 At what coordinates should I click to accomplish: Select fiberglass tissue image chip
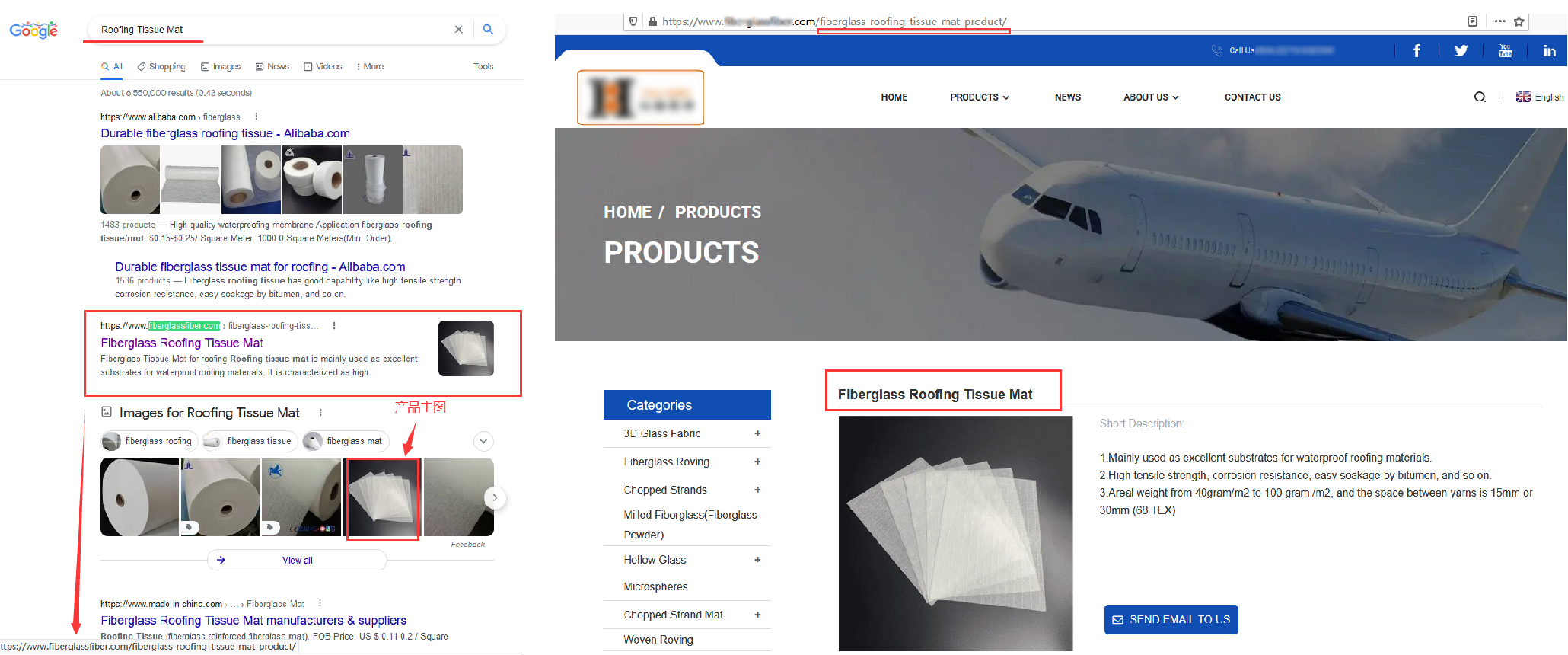[x=250, y=441]
